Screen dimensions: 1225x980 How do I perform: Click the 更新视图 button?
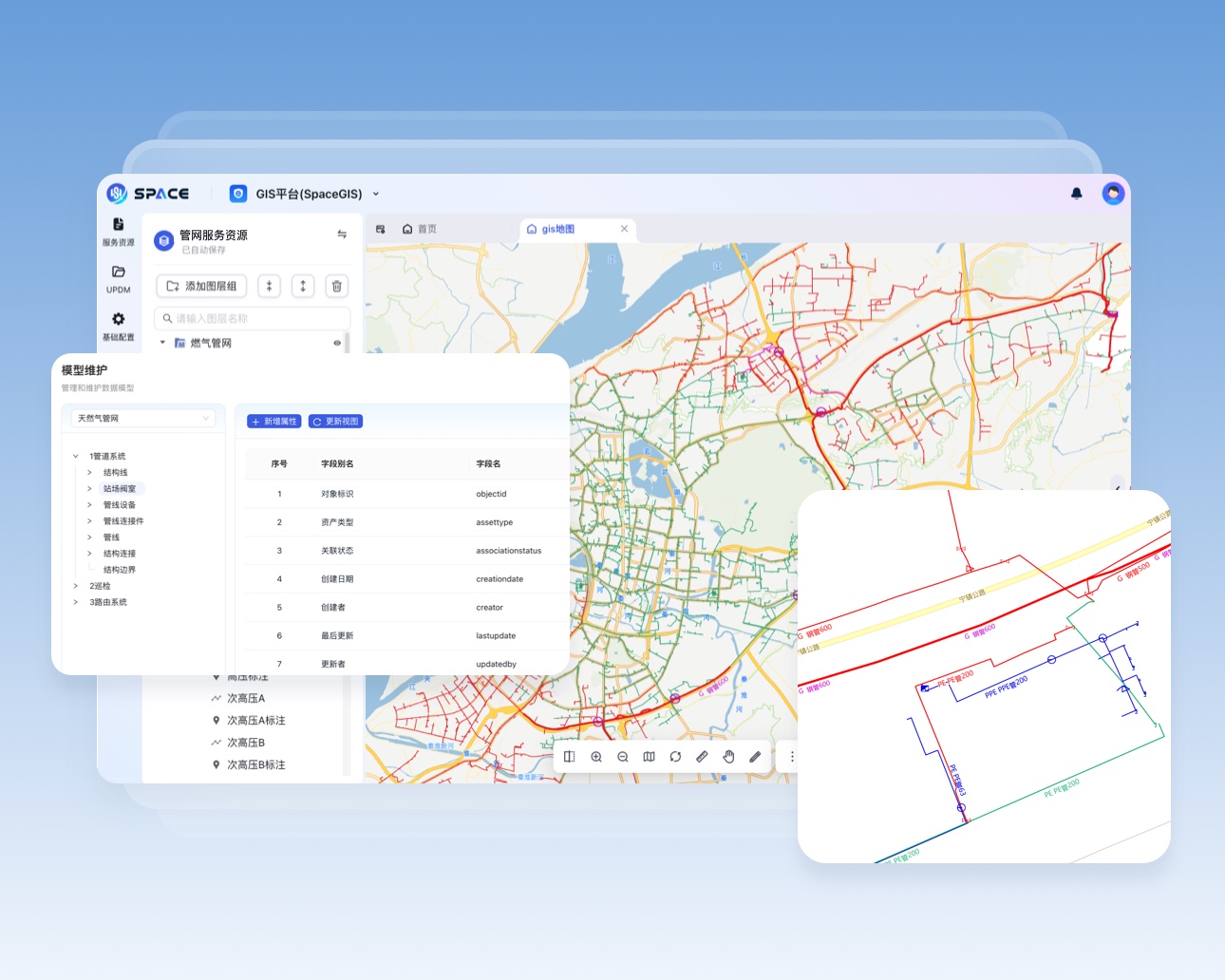[x=335, y=422]
